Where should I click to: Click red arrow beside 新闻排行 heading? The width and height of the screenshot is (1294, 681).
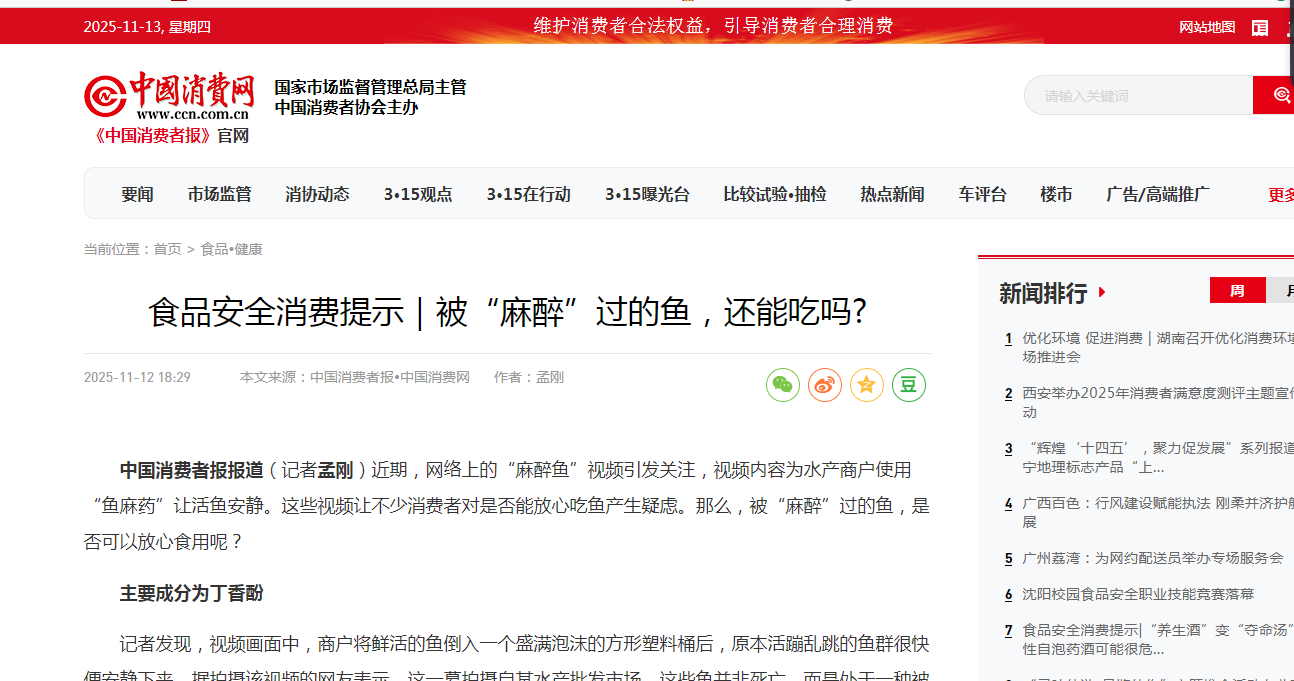[1102, 293]
